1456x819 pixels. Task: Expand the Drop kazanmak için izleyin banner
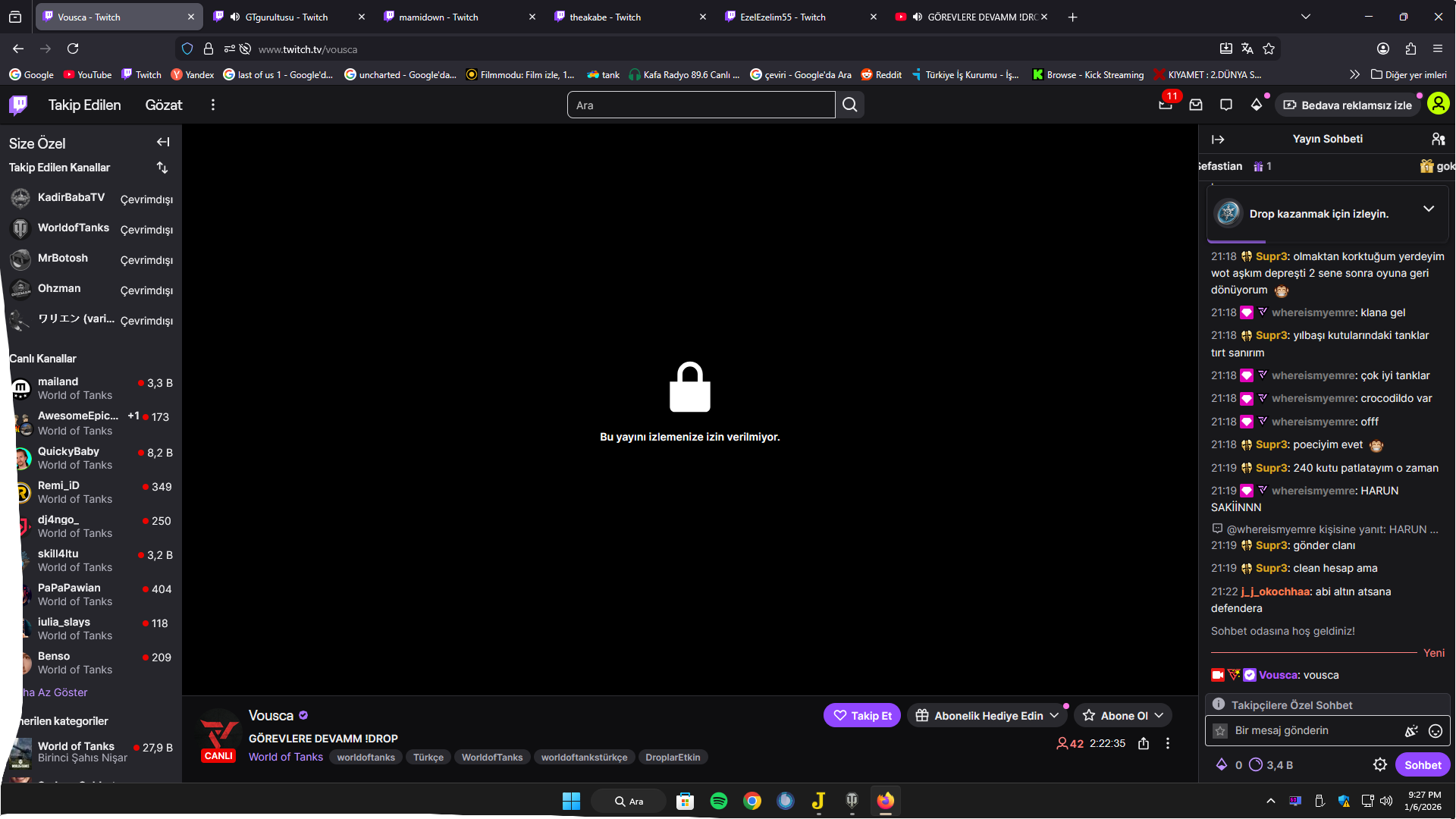click(1429, 209)
